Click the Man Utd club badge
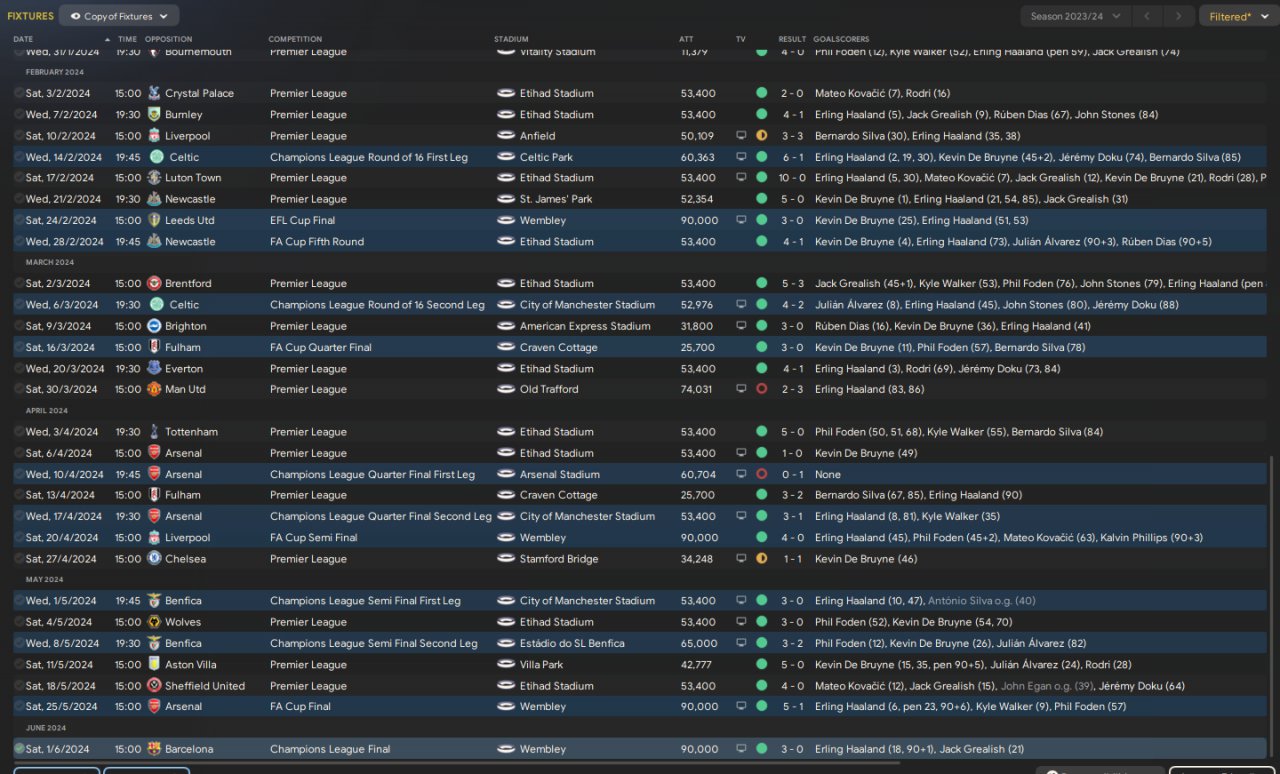Screen dimensions: 1280x774 (x=154, y=389)
